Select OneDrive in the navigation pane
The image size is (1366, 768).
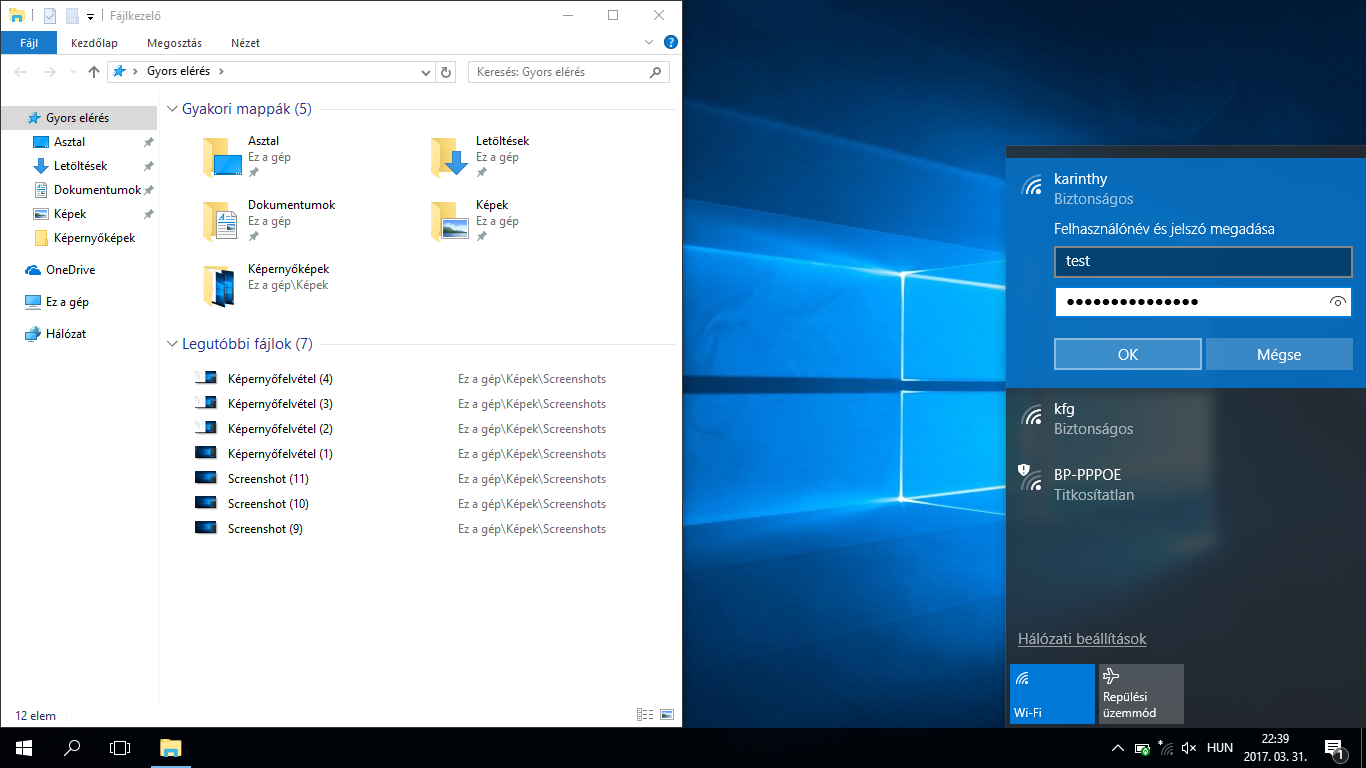coord(70,270)
